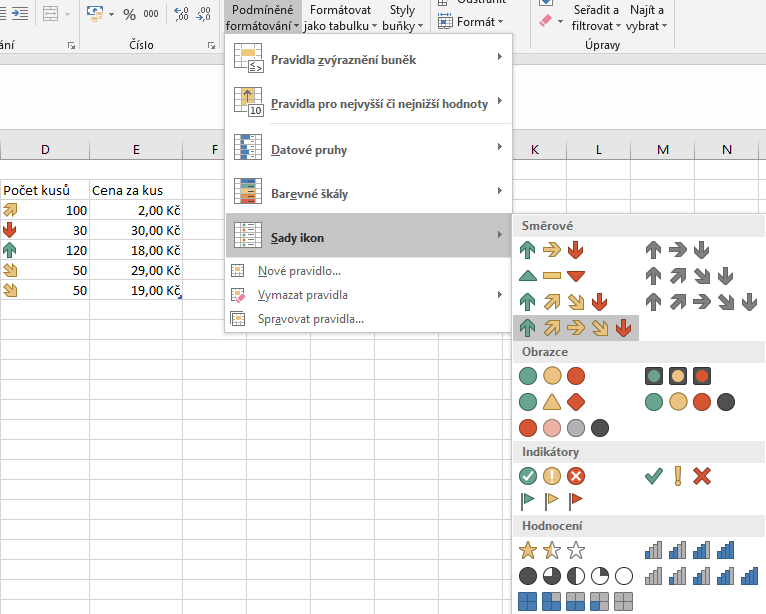Choose the 4 gray arrows icon set
The height and width of the screenshot is (614, 766).
tap(689, 276)
